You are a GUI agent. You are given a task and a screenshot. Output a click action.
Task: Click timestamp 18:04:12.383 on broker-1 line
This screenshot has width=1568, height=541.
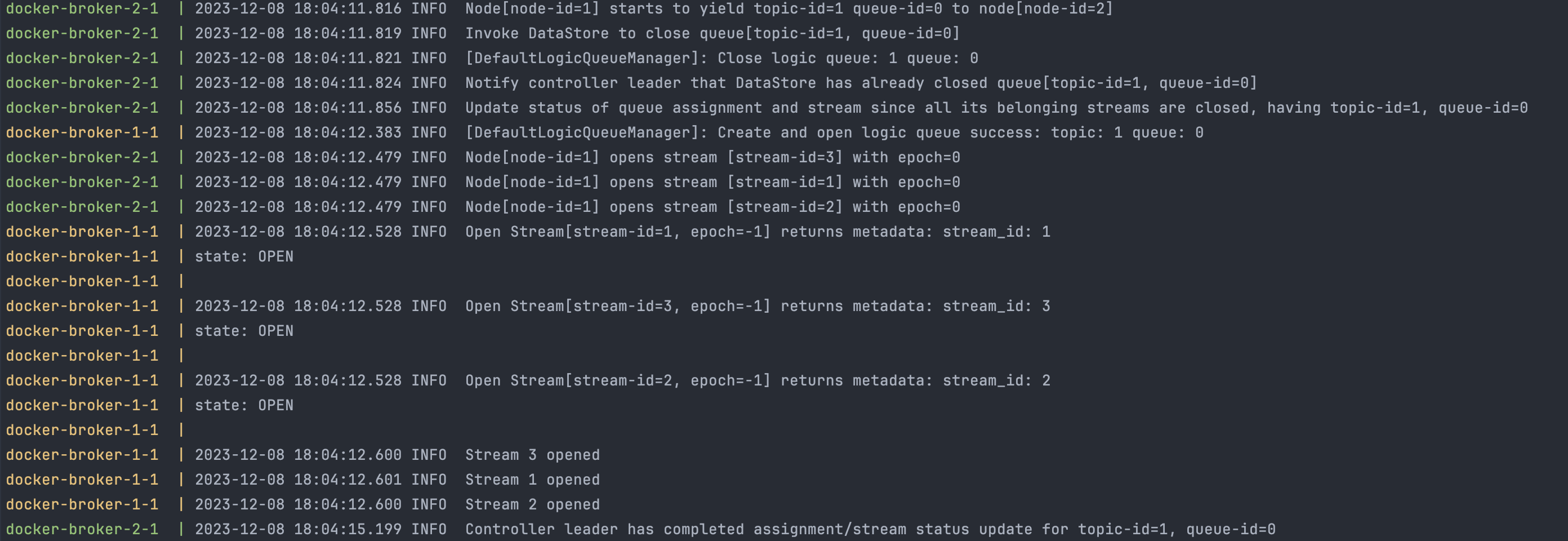tap(348, 133)
